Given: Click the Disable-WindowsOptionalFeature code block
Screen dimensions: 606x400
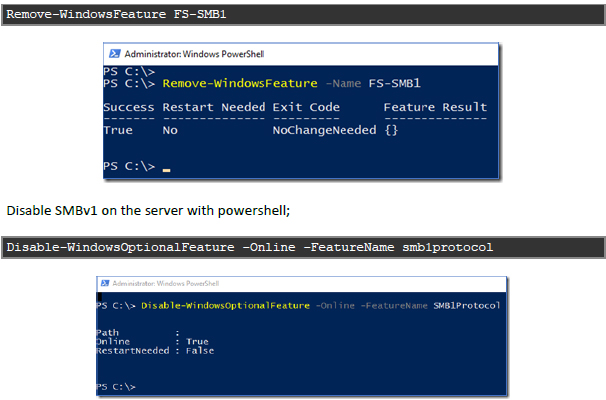Looking at the screenshot, I should click(303, 247).
